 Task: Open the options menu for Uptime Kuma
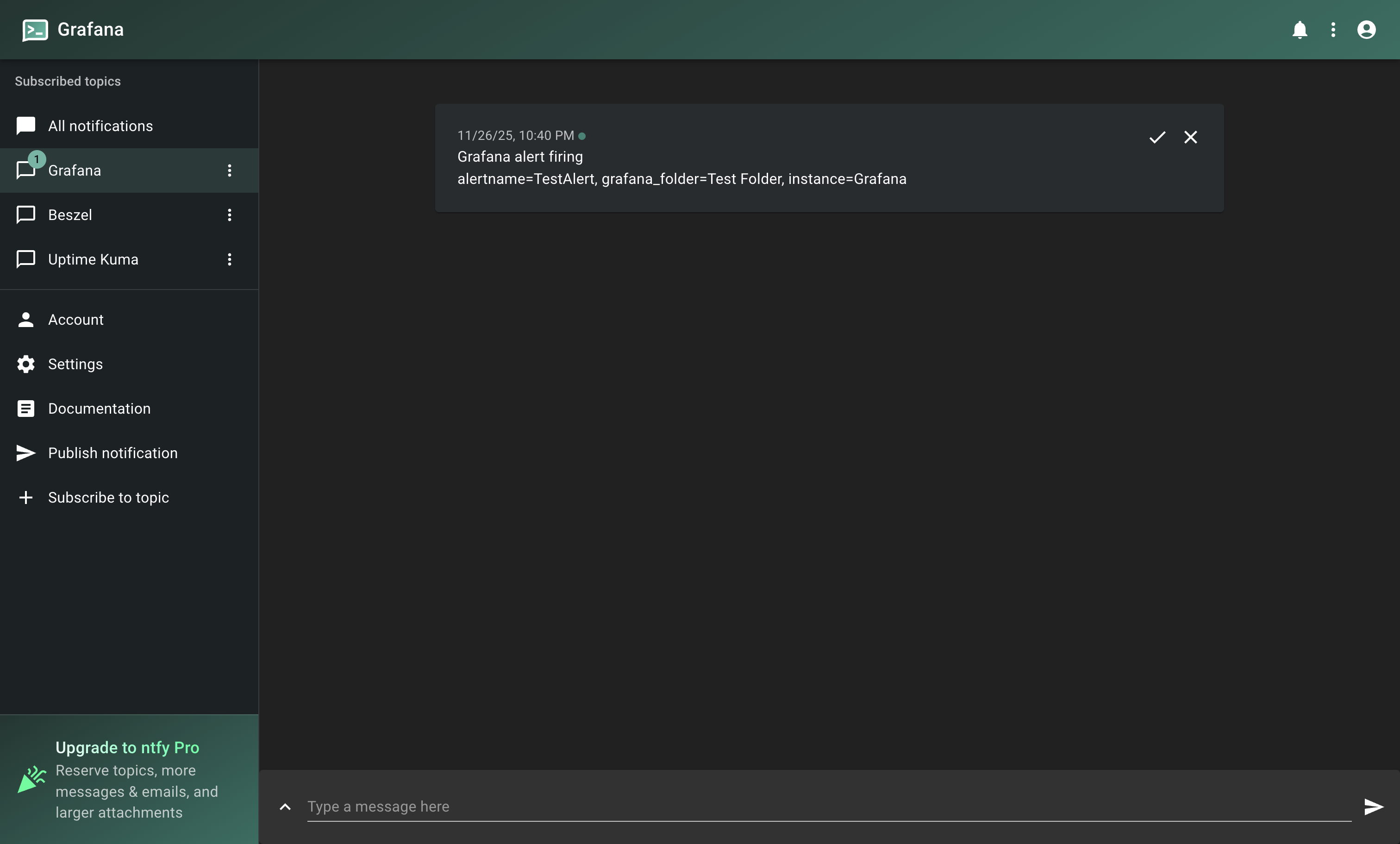(229, 259)
